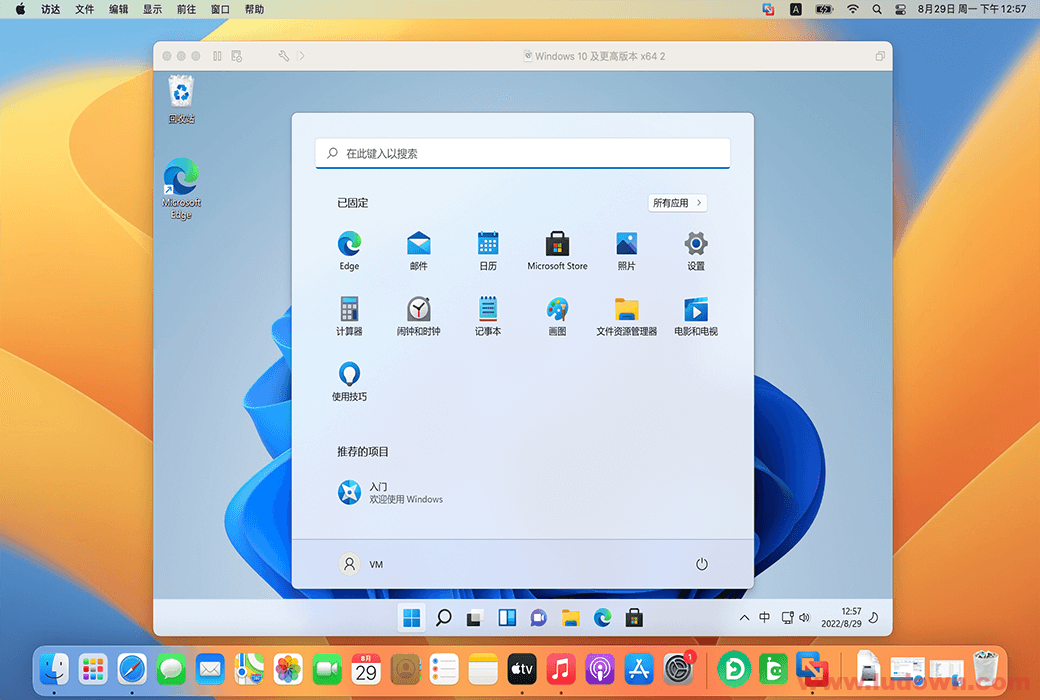Open 帮助 Help menu
The image size is (1040, 700).
255,9
